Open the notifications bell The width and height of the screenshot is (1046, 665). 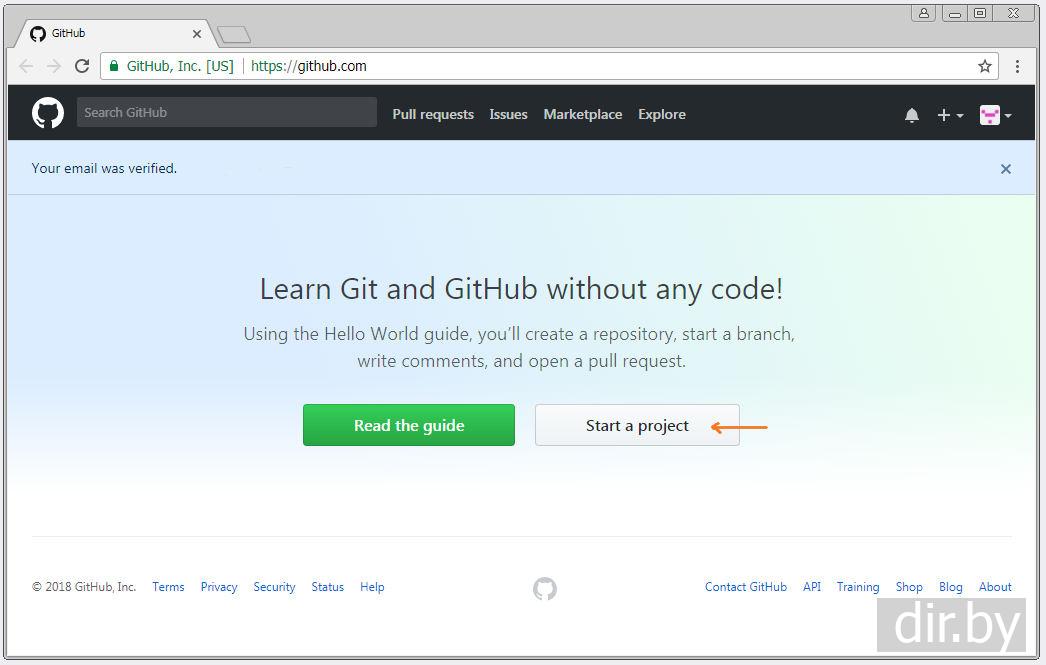pos(911,115)
